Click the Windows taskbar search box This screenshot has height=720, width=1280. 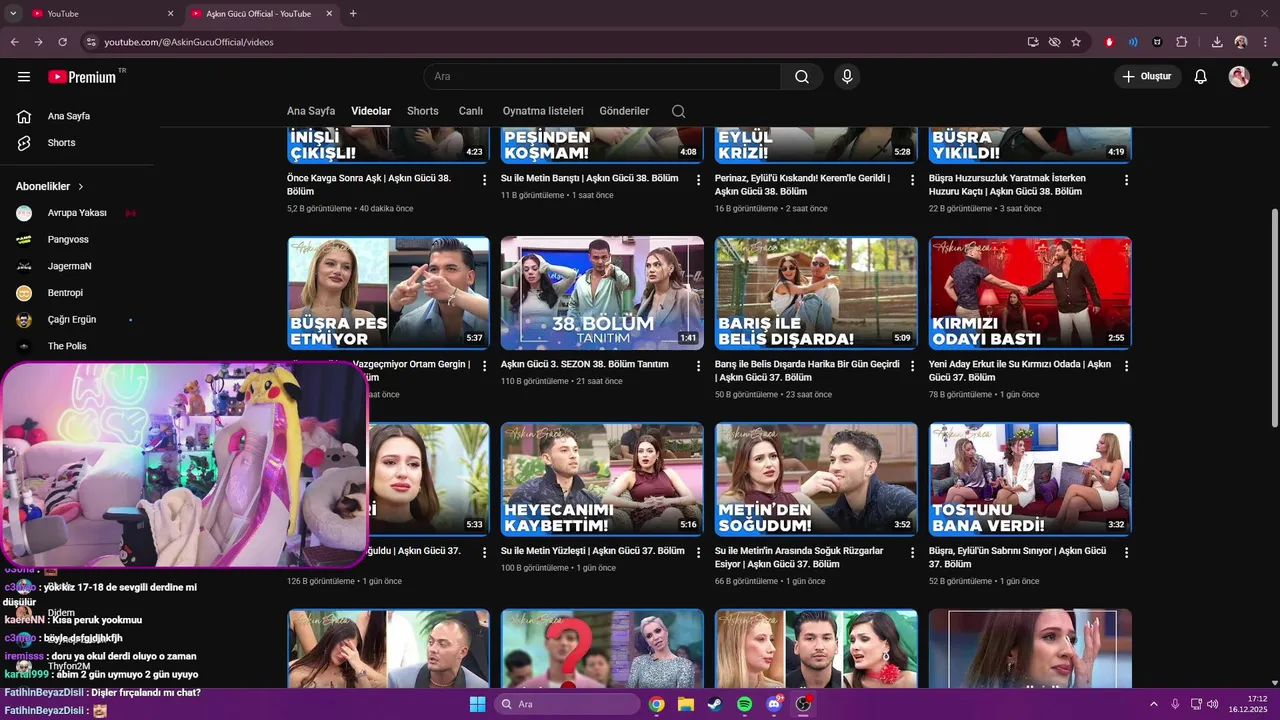(568, 704)
